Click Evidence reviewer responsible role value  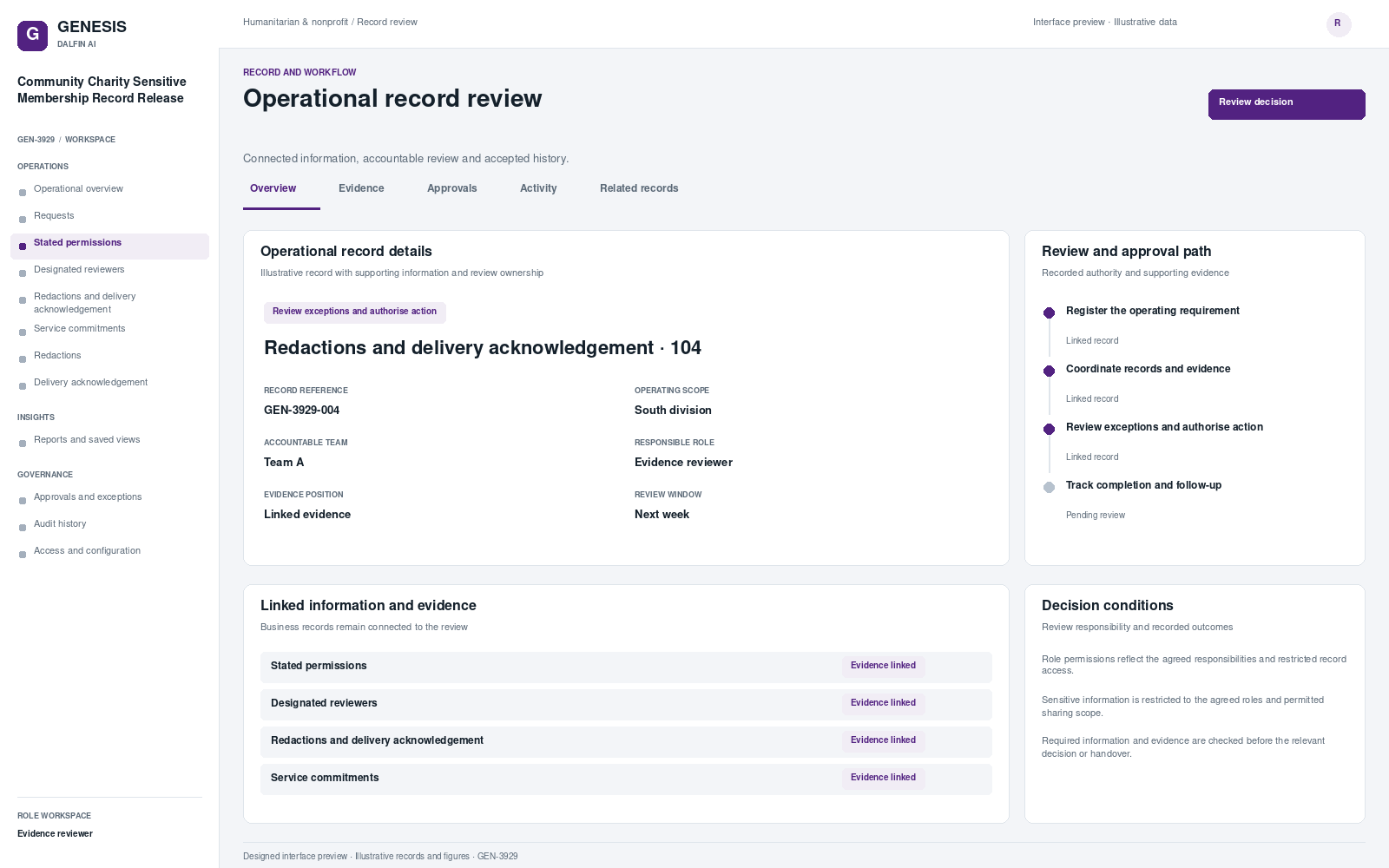(x=683, y=463)
